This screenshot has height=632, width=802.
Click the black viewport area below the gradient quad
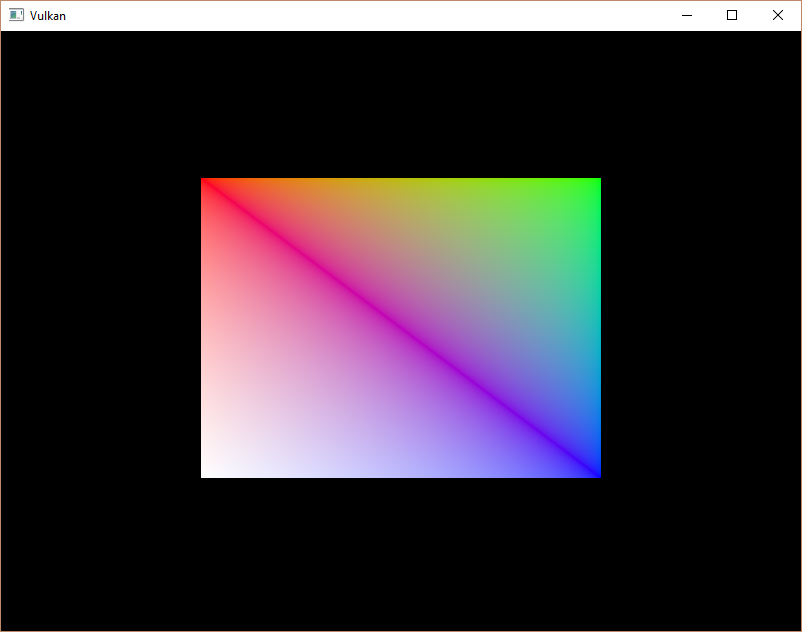[x=400, y=550]
